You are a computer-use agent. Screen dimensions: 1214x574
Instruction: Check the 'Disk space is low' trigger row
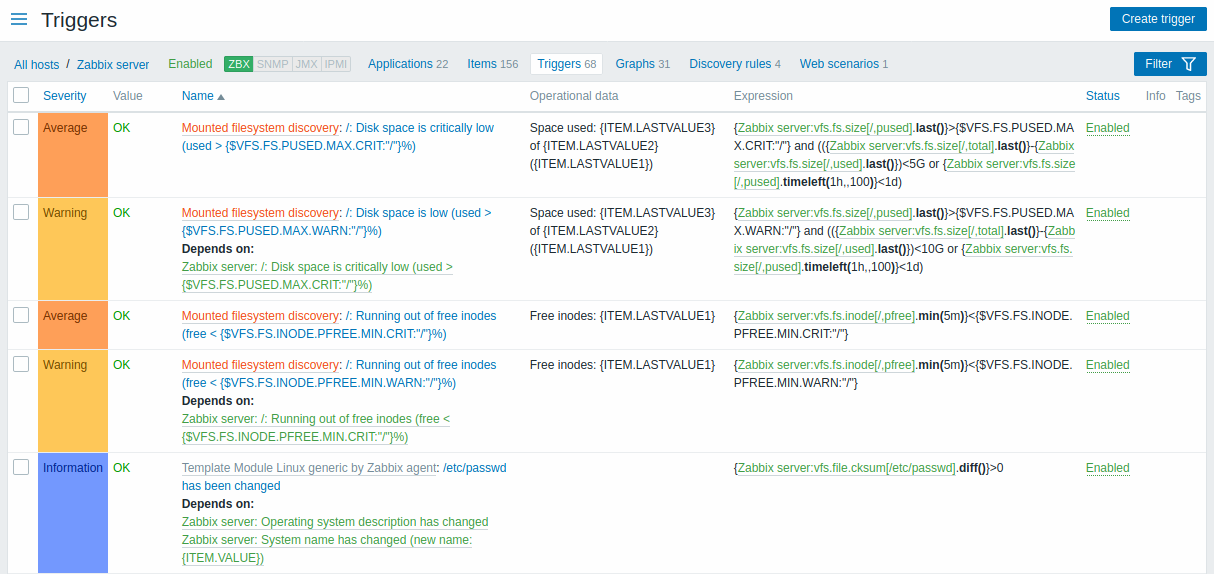pyautogui.click(x=21, y=212)
